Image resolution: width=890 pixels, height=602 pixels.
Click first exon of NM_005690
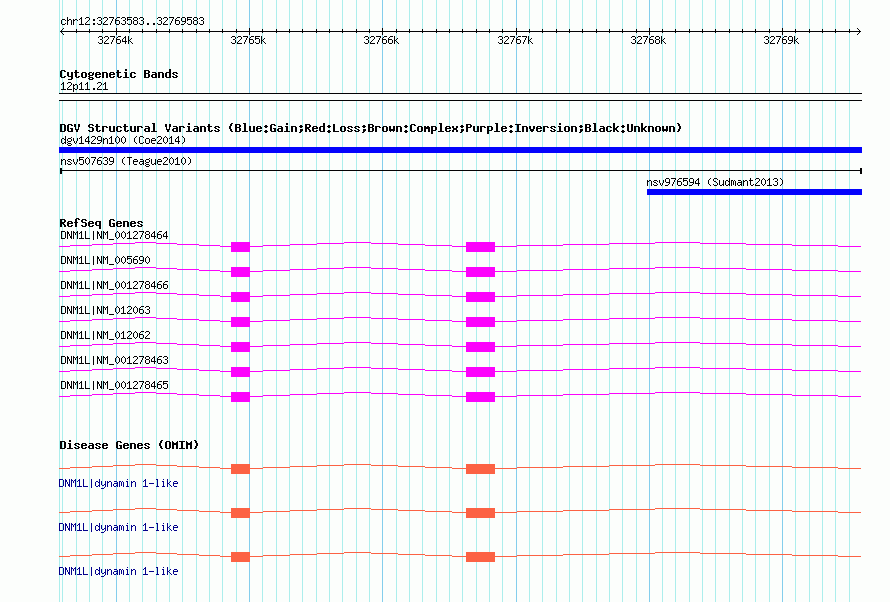click(240, 272)
